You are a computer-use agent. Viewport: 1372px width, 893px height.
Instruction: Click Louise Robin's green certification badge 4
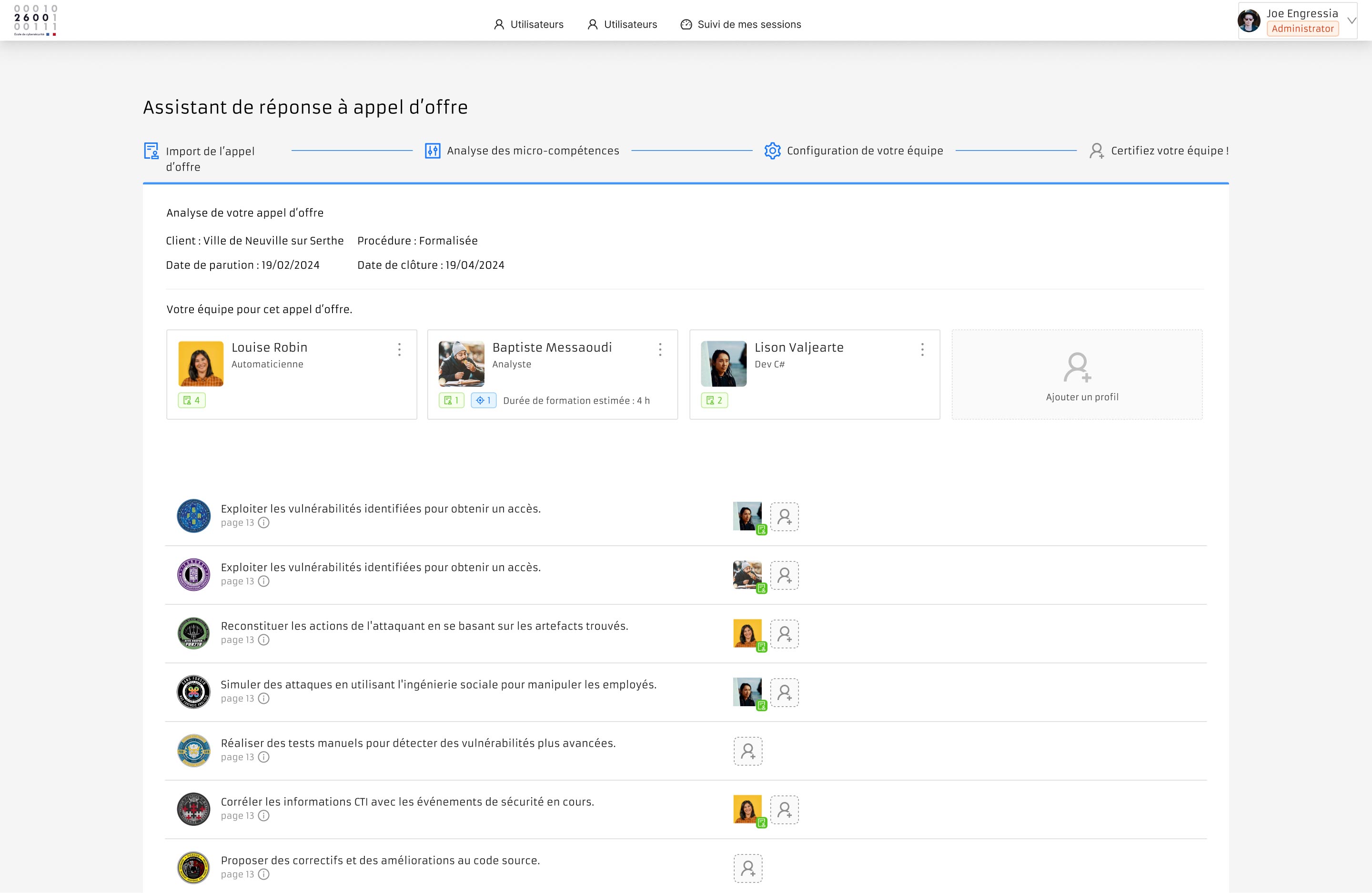192,400
